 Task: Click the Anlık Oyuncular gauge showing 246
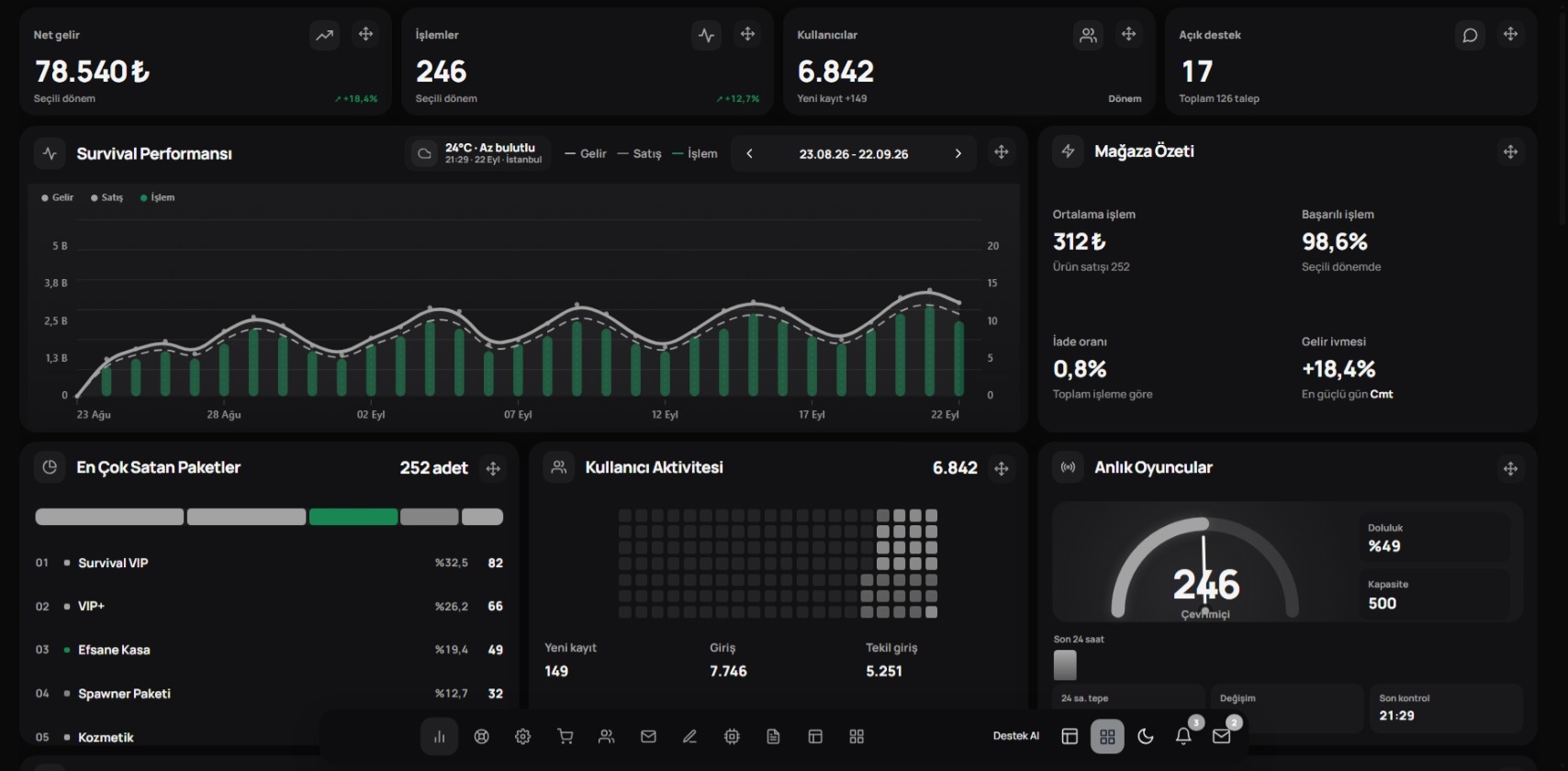(1205, 567)
